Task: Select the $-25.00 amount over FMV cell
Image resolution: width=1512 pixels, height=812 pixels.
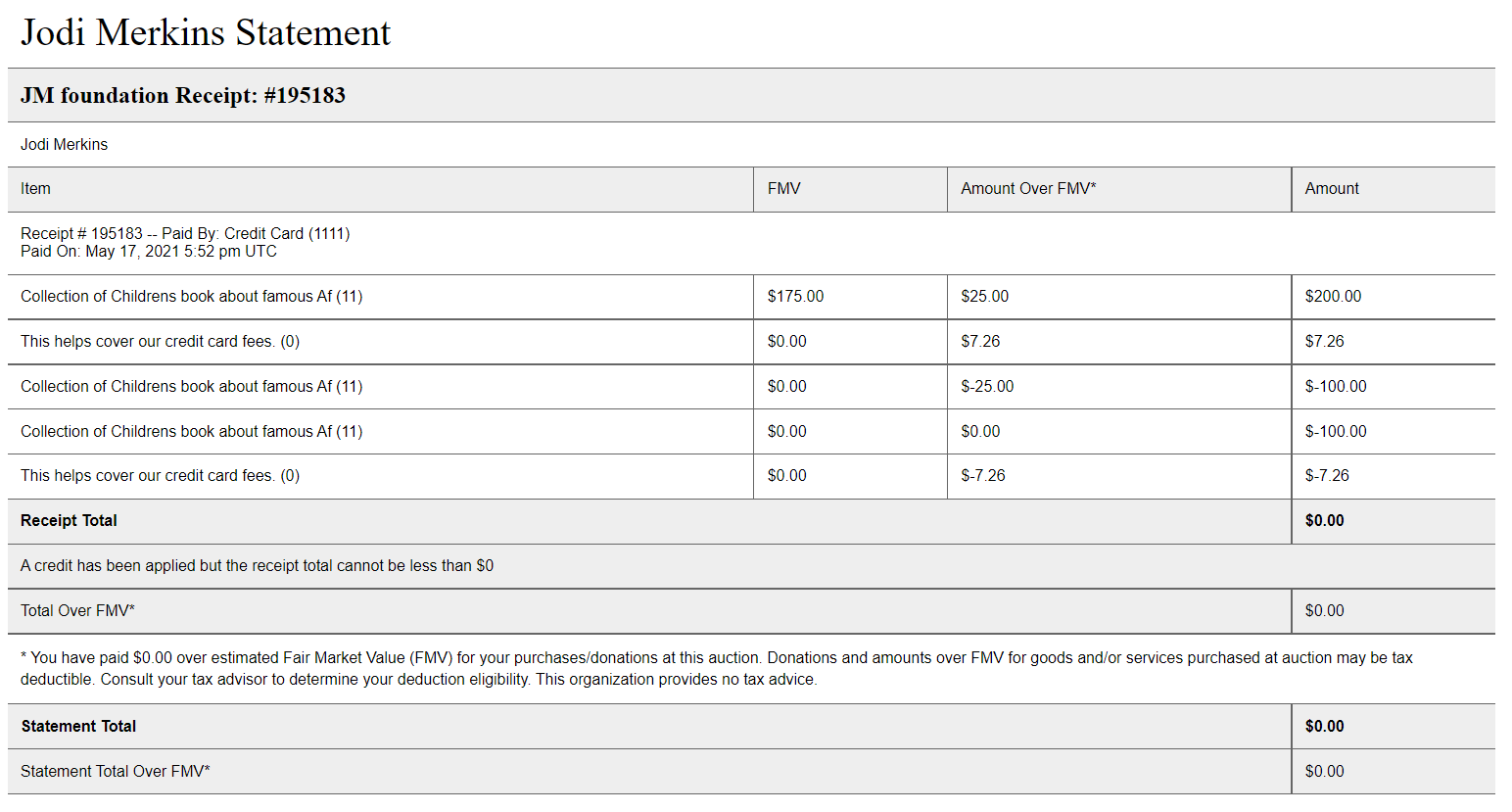Action: coord(987,386)
